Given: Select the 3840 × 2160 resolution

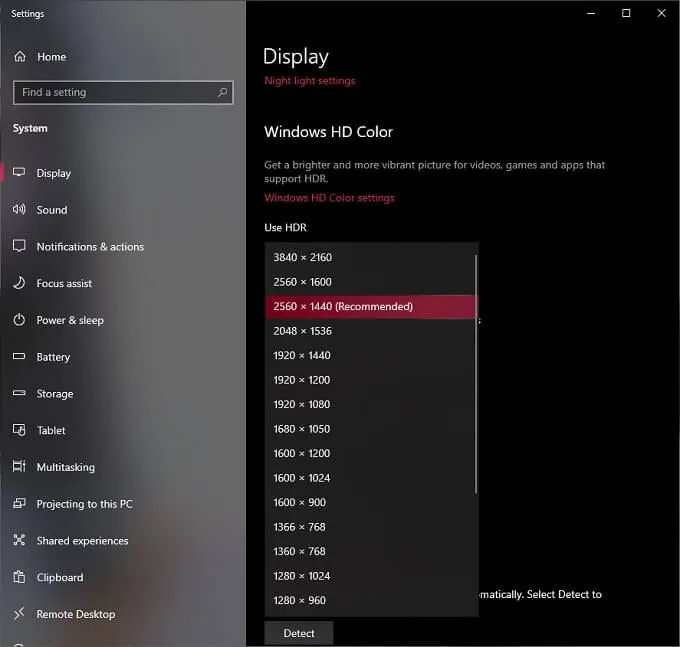Looking at the screenshot, I should point(370,257).
